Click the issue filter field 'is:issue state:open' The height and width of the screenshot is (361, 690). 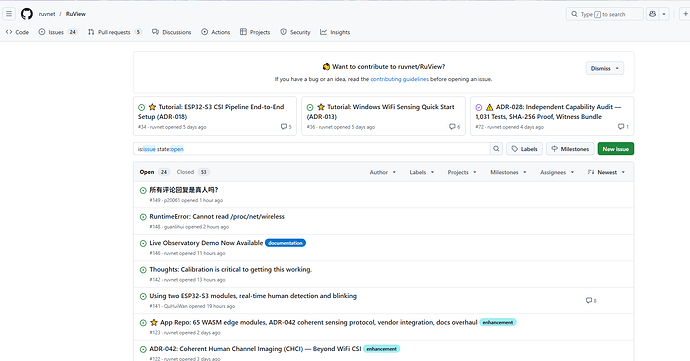[x=312, y=149]
